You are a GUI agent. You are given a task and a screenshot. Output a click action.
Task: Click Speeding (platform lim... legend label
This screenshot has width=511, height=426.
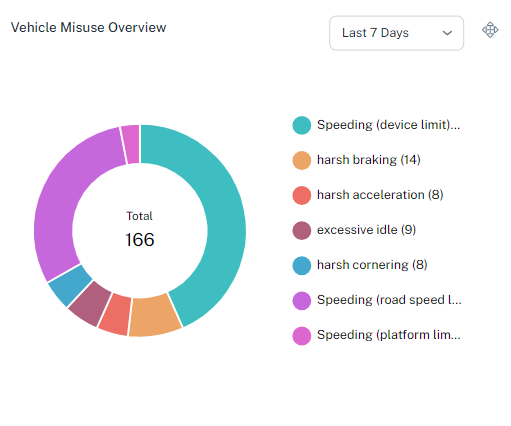[x=389, y=335]
